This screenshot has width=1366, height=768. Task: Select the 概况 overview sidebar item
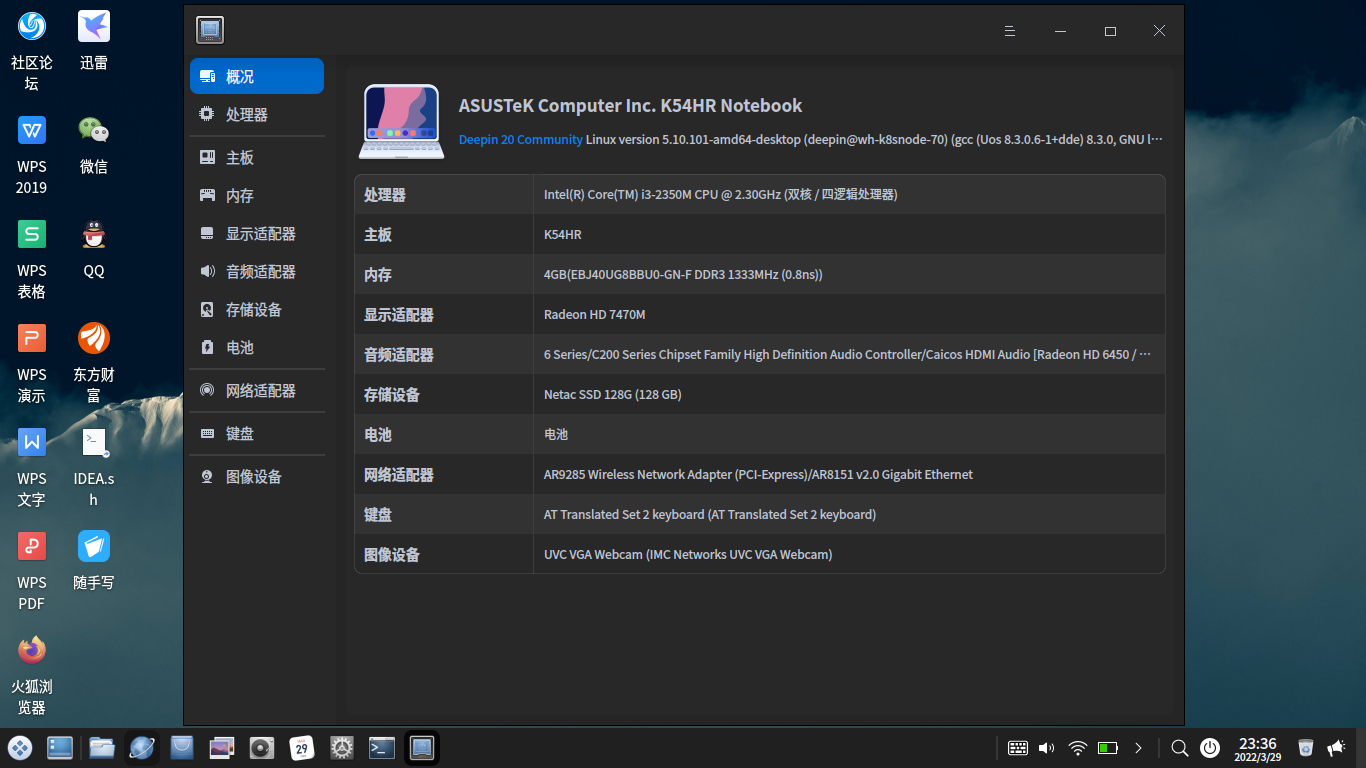pyautogui.click(x=256, y=77)
